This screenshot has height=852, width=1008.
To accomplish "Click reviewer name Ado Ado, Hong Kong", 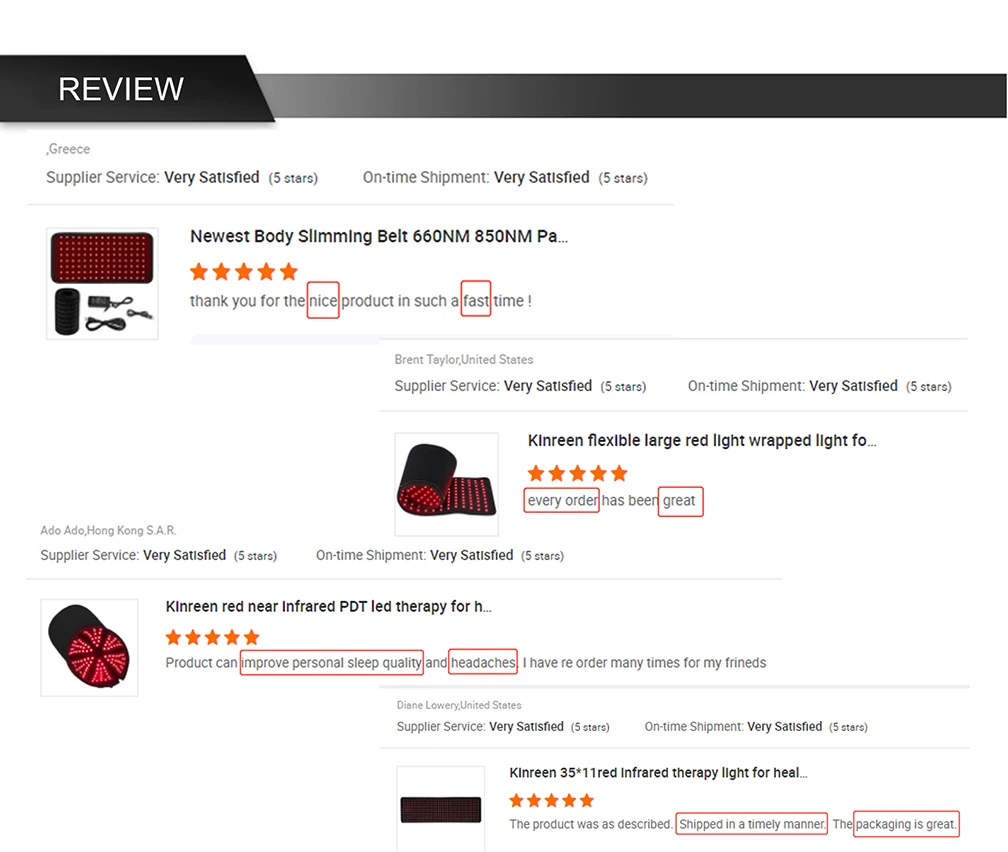I will (108, 530).
